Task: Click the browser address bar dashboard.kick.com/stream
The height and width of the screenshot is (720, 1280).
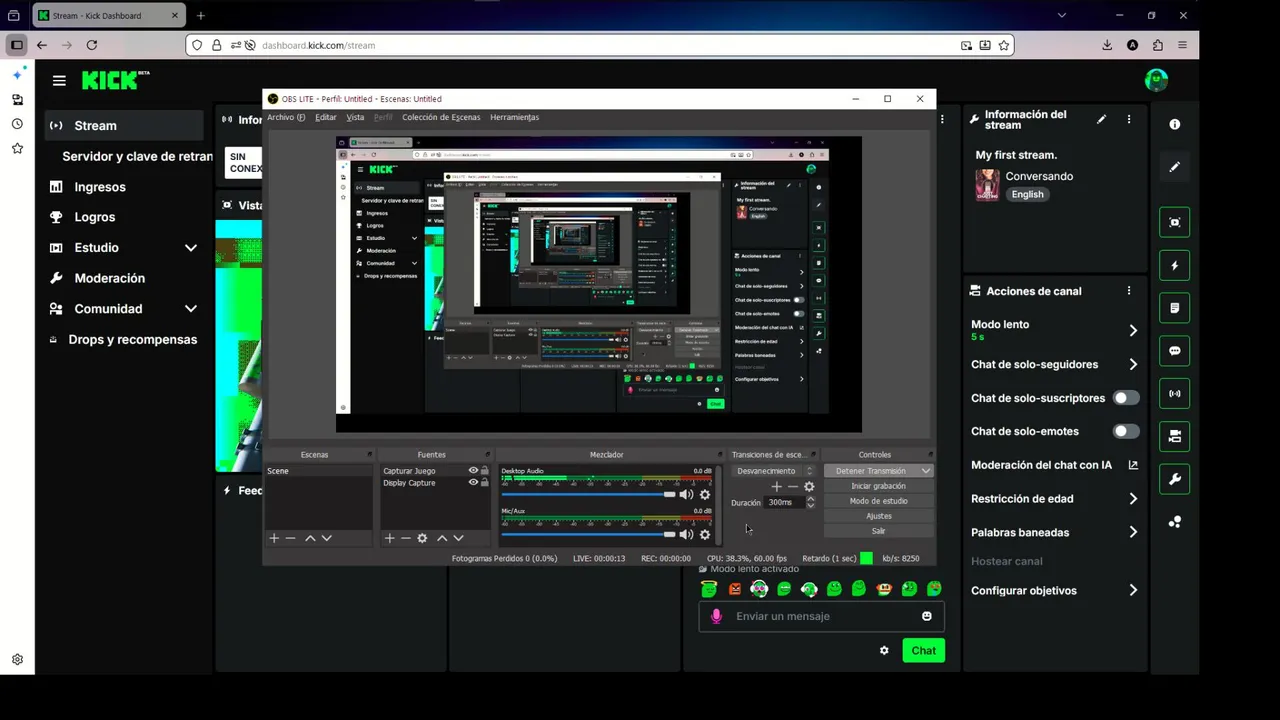Action: [600, 45]
